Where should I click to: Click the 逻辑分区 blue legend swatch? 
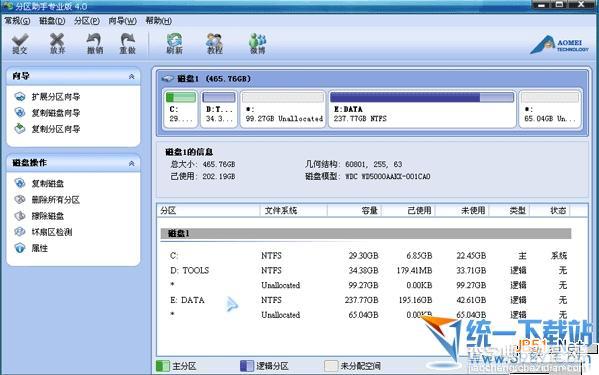pos(247,366)
